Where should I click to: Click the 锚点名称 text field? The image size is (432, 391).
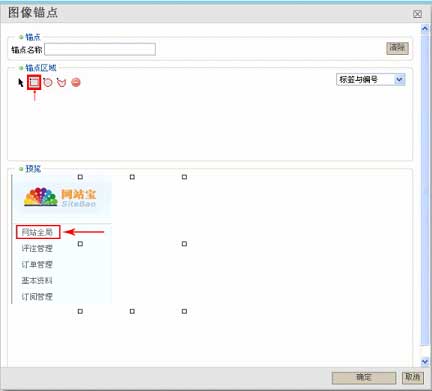(x=100, y=49)
